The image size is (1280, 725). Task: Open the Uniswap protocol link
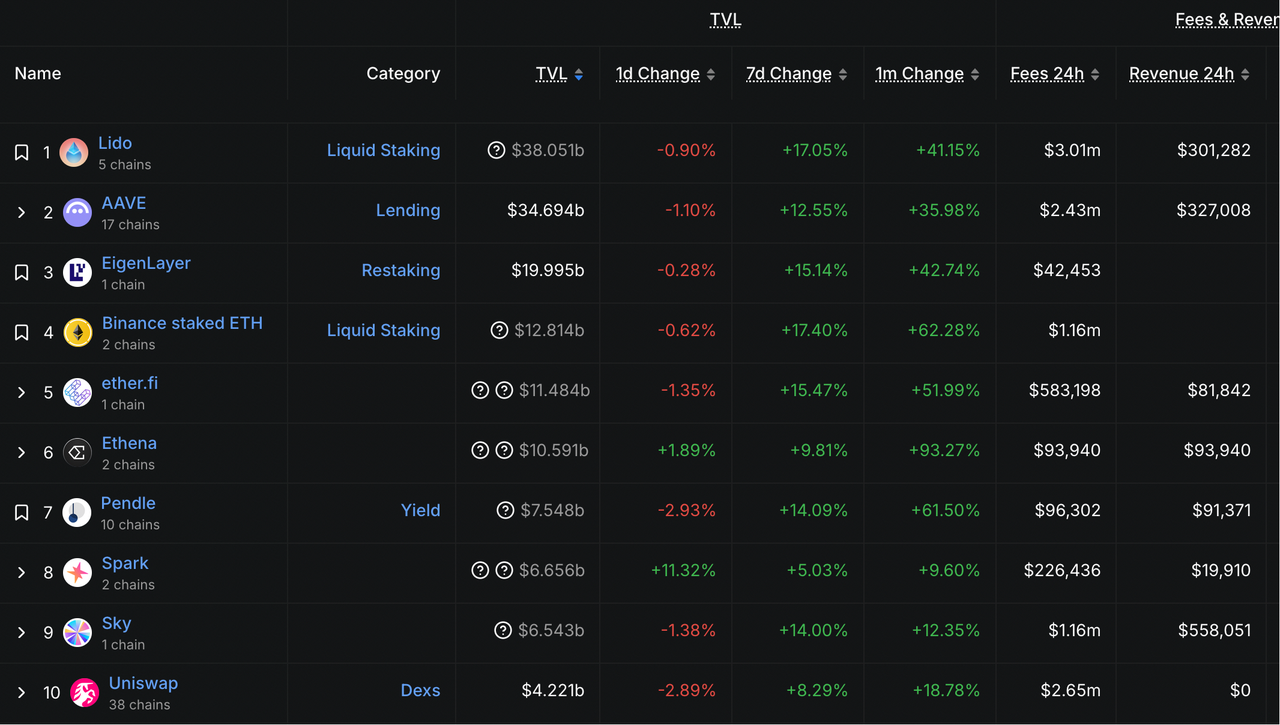point(143,683)
